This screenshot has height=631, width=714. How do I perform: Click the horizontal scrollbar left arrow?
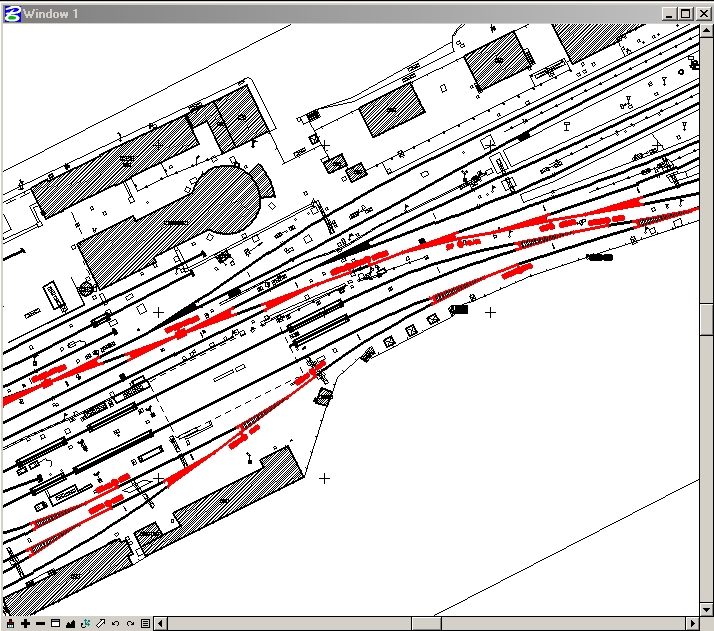pyautogui.click(x=161, y=624)
